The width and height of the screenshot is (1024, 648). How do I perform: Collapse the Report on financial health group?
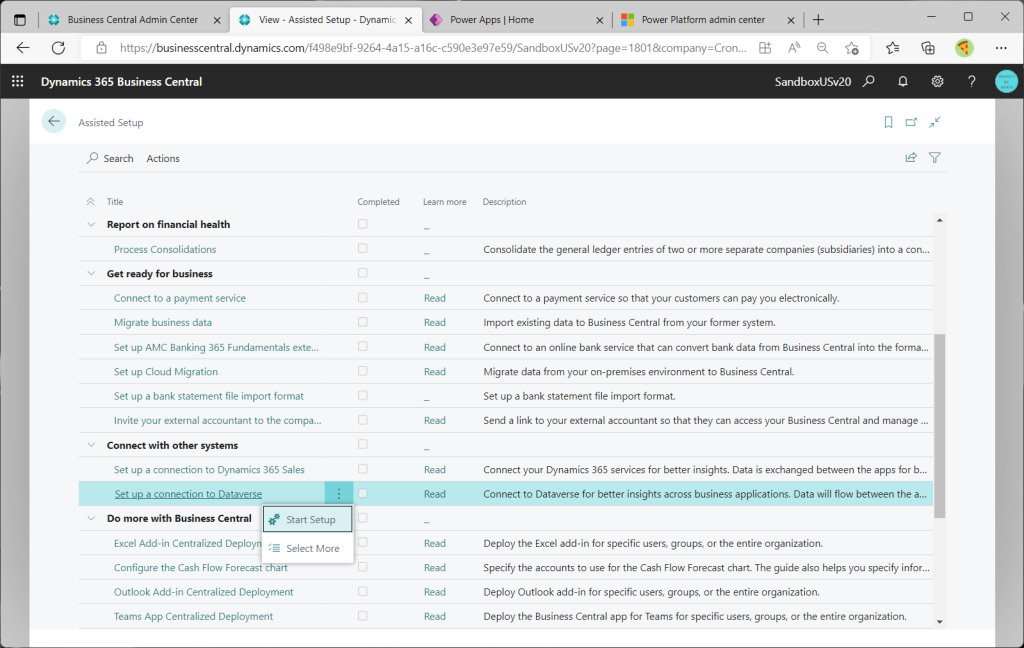point(91,224)
